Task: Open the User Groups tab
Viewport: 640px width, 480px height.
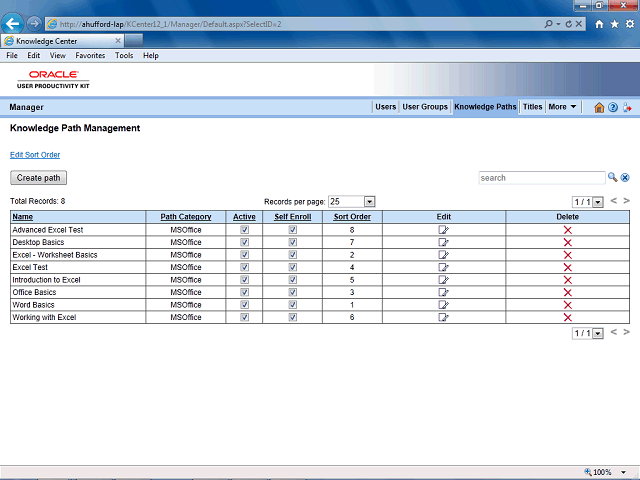Action: tap(425, 107)
